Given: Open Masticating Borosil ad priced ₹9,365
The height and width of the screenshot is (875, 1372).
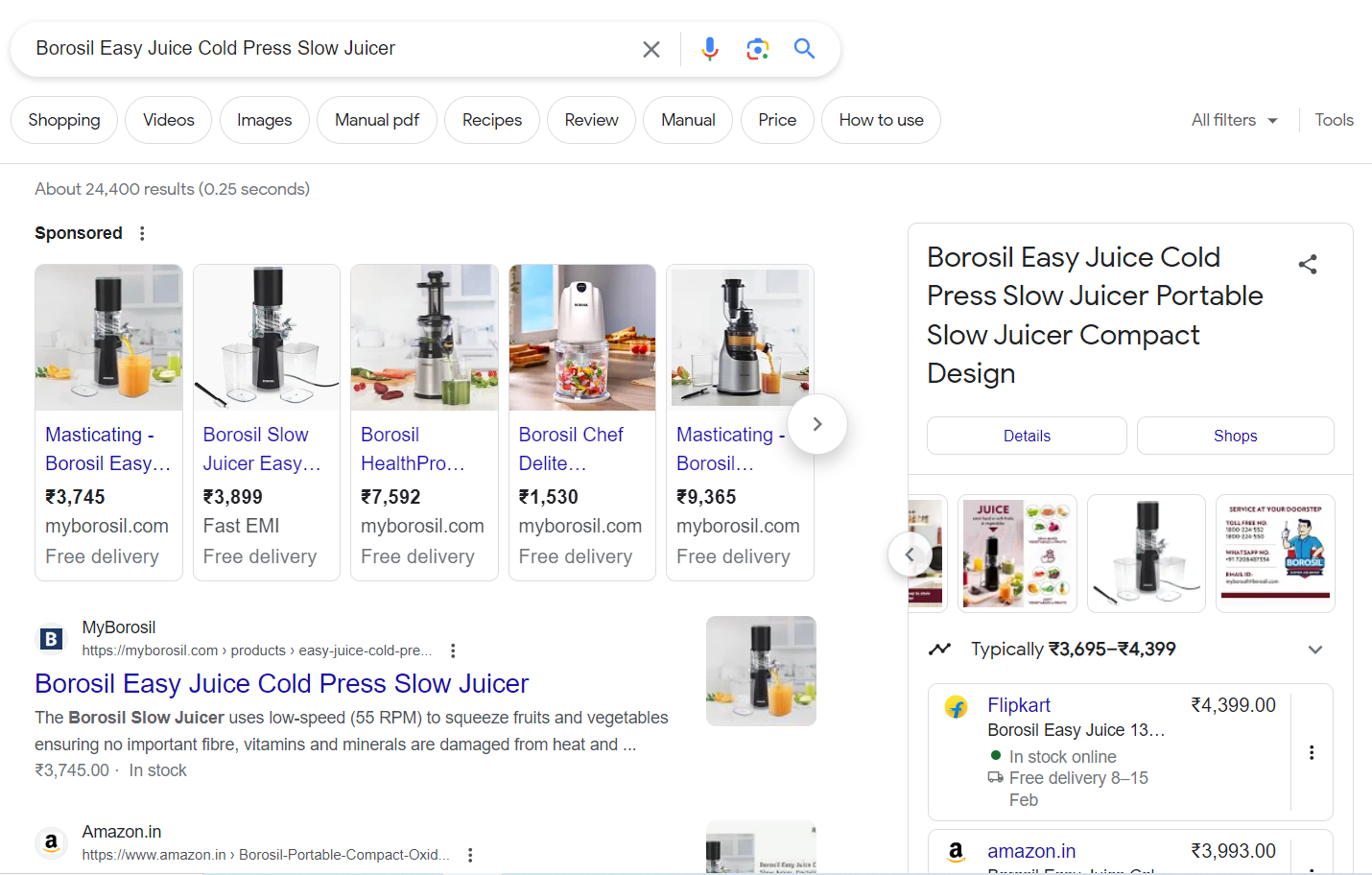Looking at the screenshot, I should [x=731, y=449].
